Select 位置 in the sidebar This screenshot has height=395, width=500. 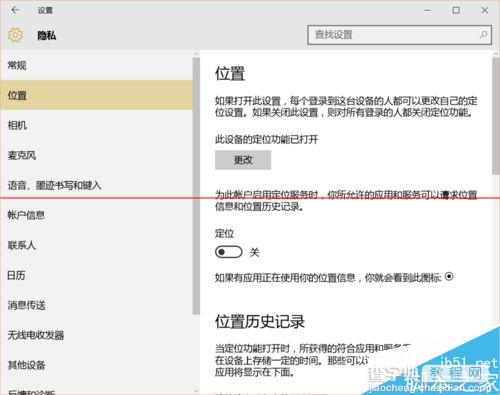[96, 95]
